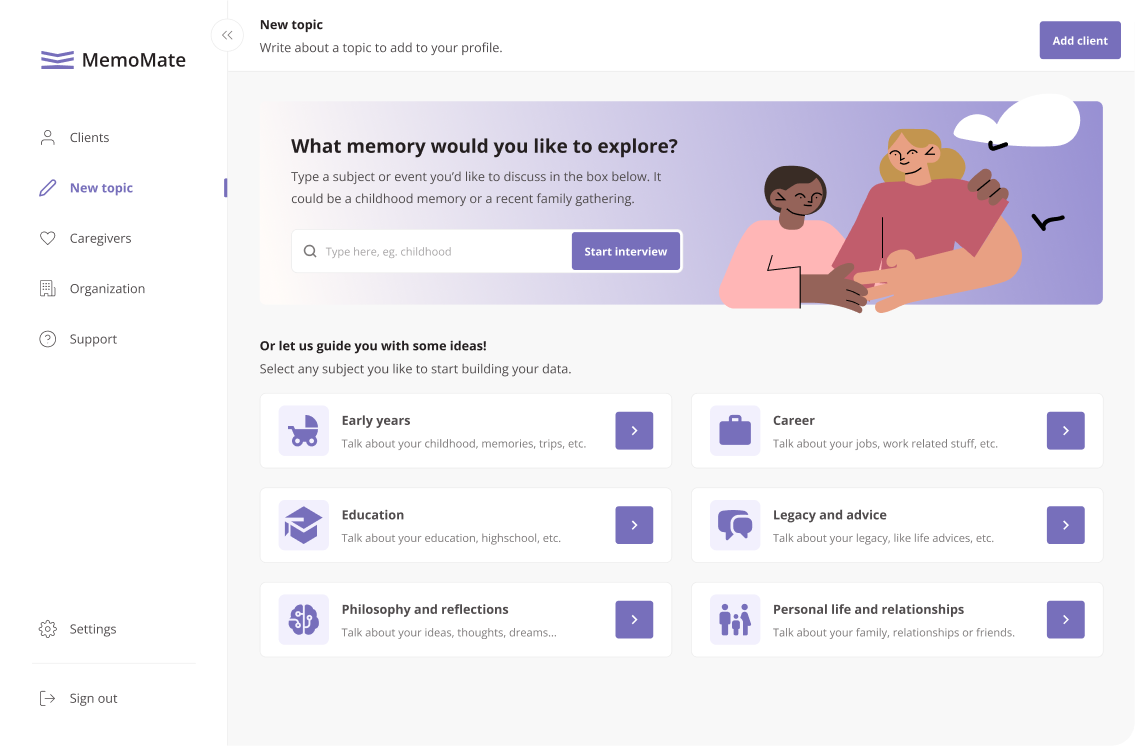Click the Career briefcase icon
This screenshot has height=746, width=1135.
[735, 430]
